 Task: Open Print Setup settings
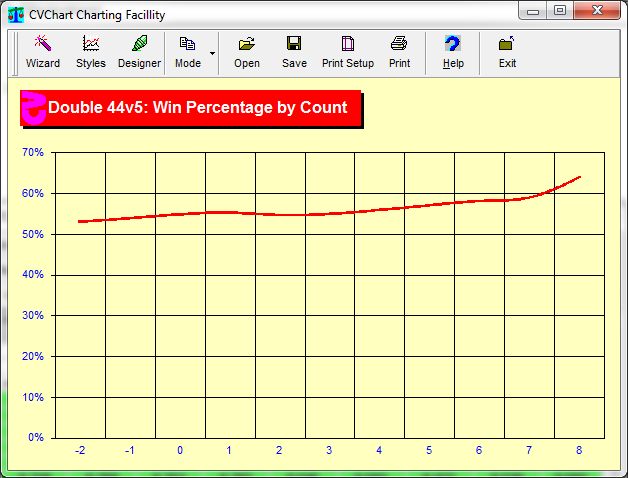click(x=347, y=52)
